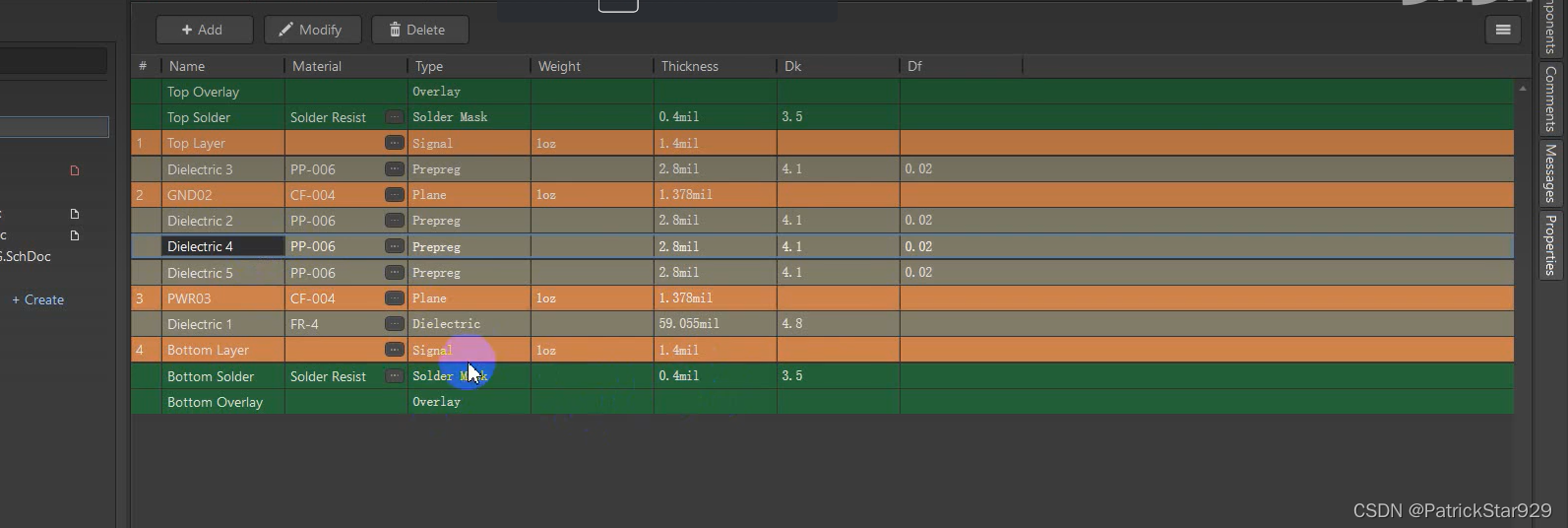
Task: Select the Dielectric 1 name cell
Action: 223,324
